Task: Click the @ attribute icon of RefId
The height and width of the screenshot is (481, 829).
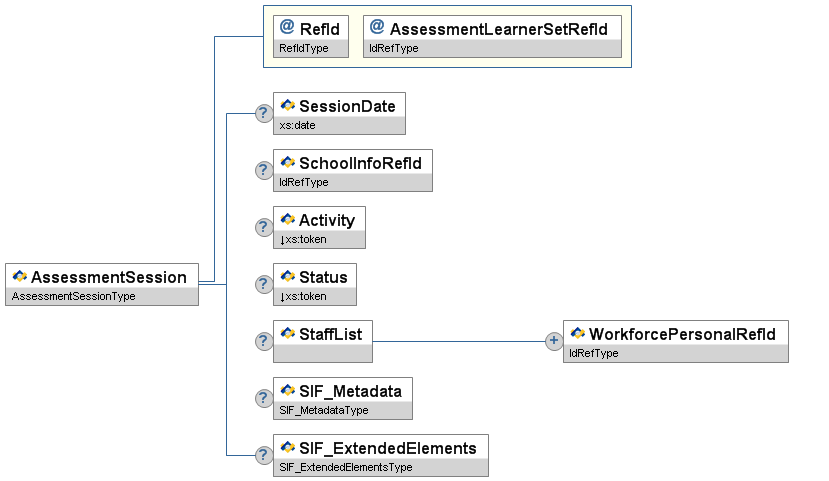Action: point(287,29)
